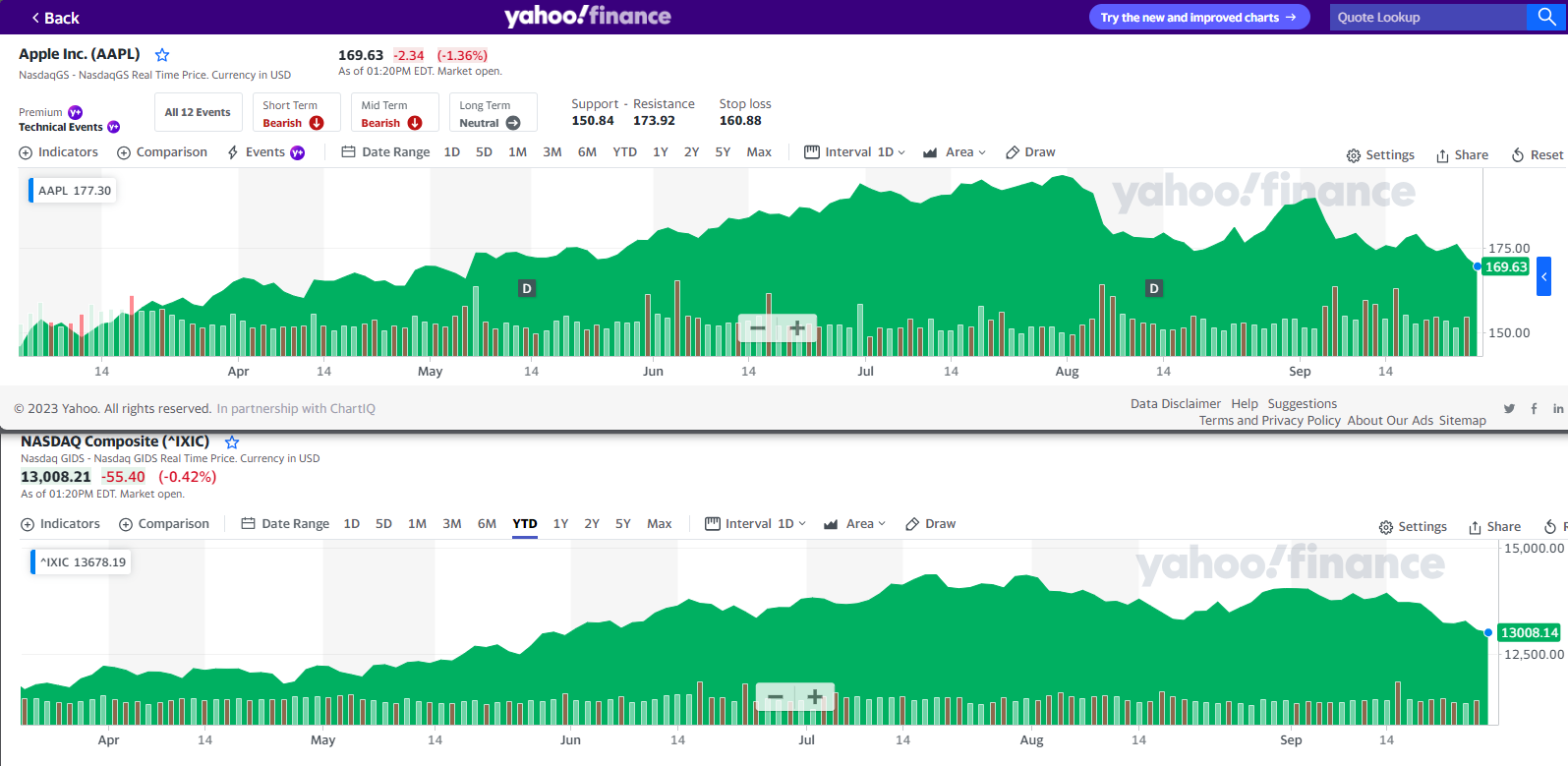The image size is (1568, 766).
Task: Open Draw tool on AAPL chart
Action: (x=1030, y=152)
